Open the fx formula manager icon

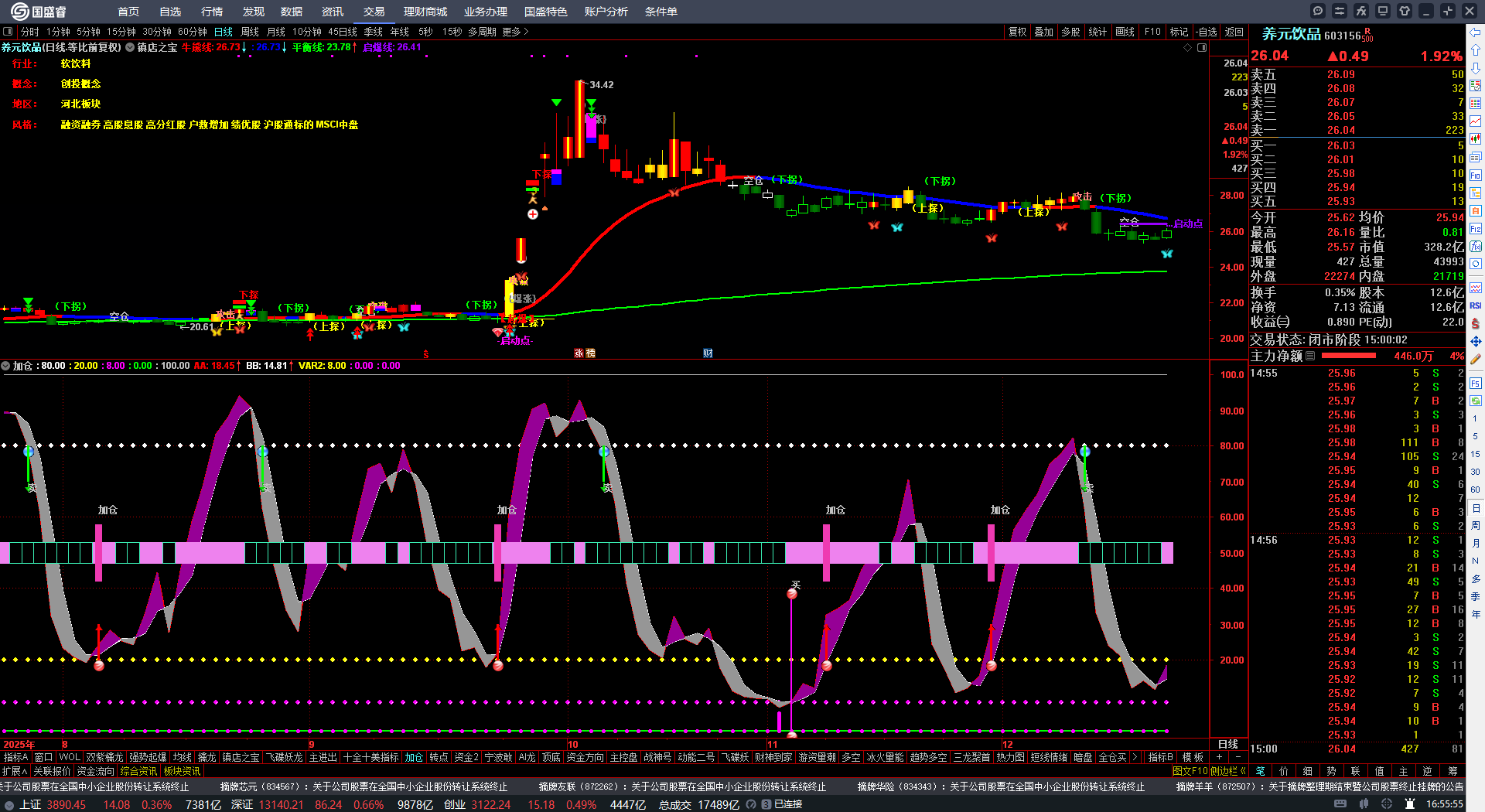point(1361,11)
